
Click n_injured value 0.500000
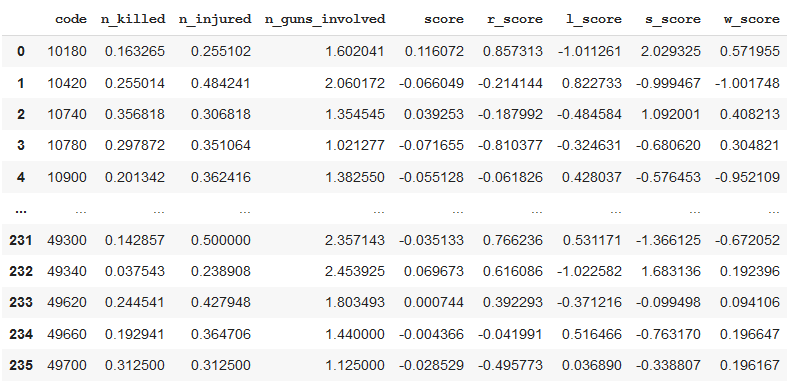(221, 240)
